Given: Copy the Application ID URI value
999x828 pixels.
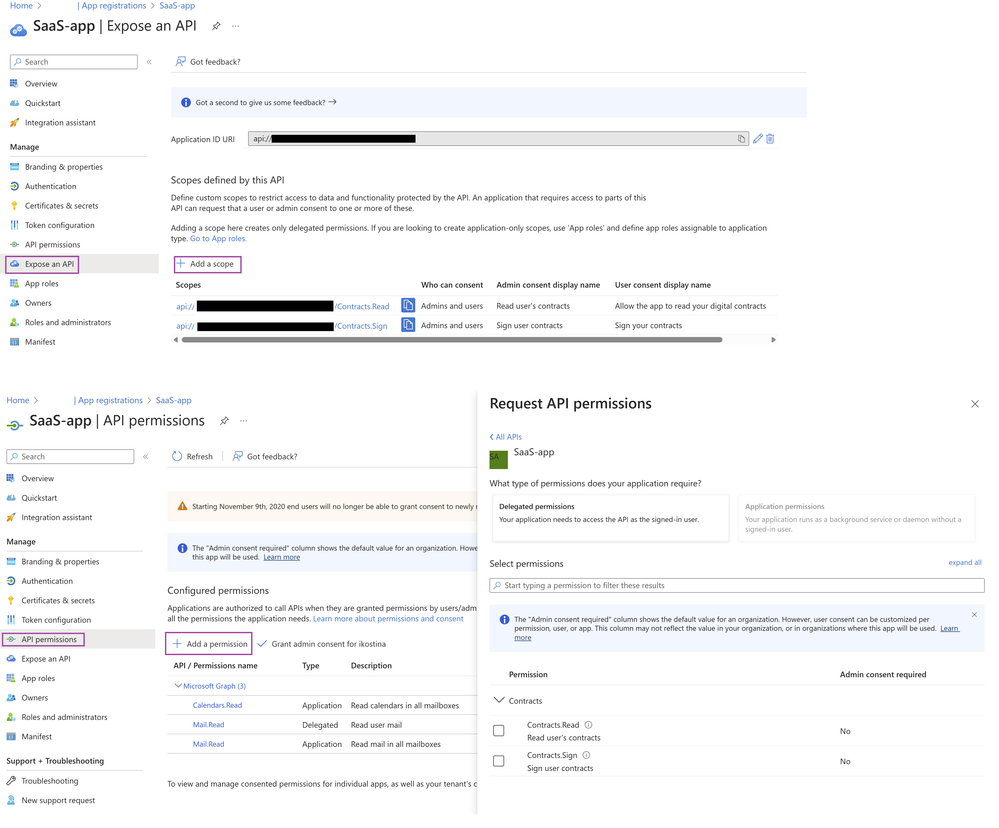Looking at the screenshot, I should 741,139.
